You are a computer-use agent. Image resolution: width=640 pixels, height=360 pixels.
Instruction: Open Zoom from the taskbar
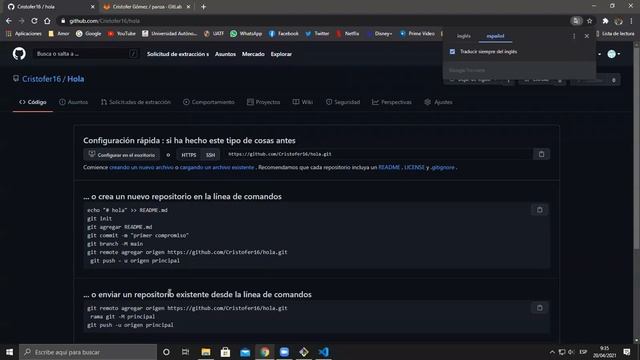pyautogui.click(x=284, y=352)
